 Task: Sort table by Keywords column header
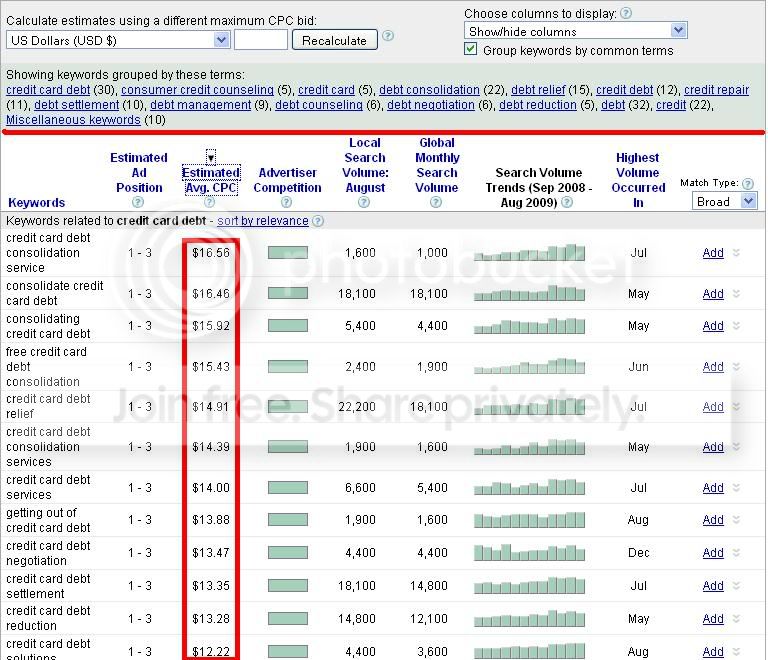[x=37, y=203]
